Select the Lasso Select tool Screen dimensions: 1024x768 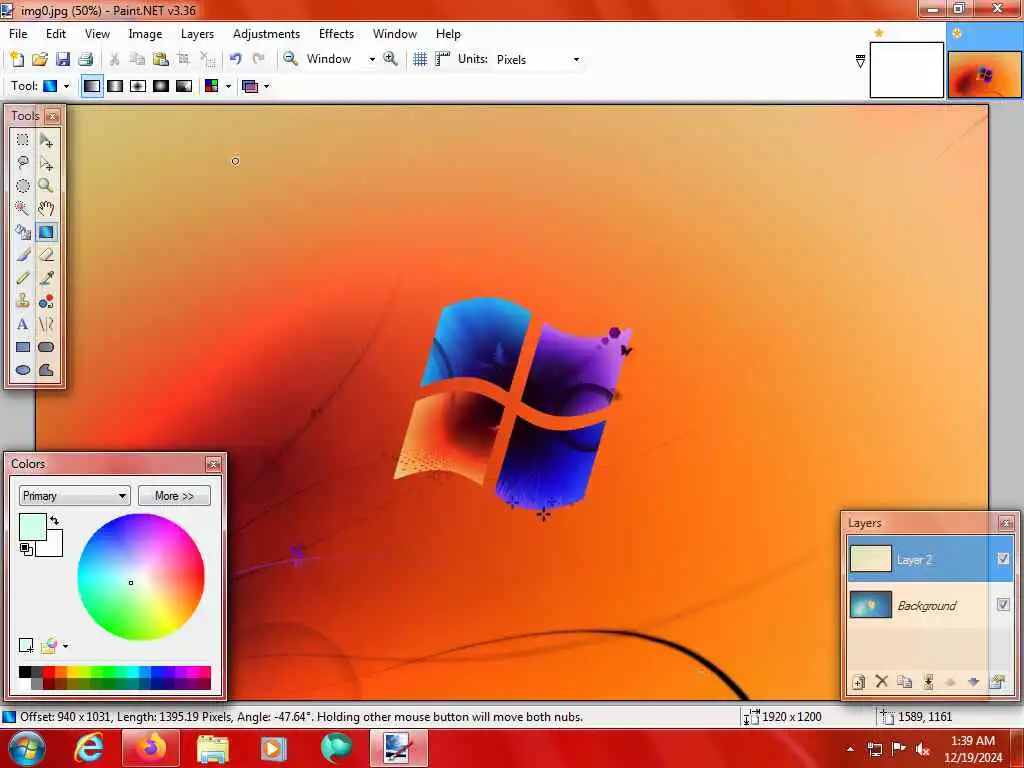coord(23,163)
